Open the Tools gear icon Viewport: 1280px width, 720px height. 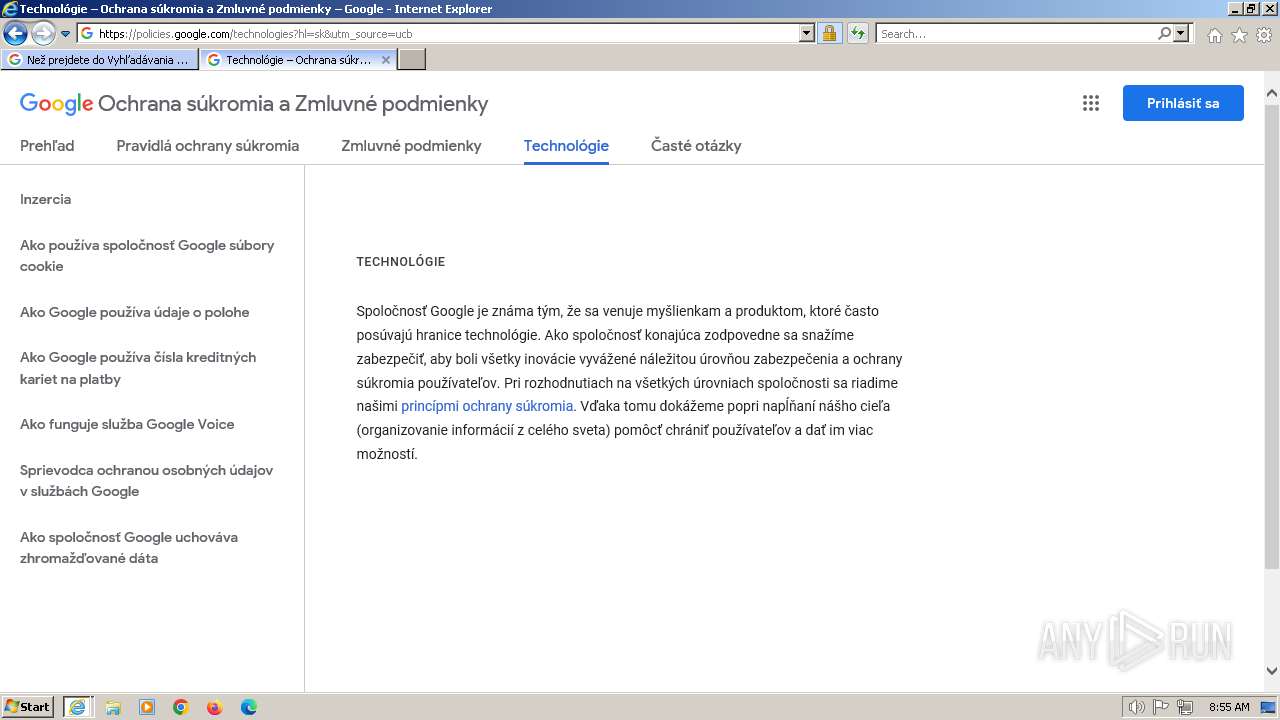(1264, 35)
